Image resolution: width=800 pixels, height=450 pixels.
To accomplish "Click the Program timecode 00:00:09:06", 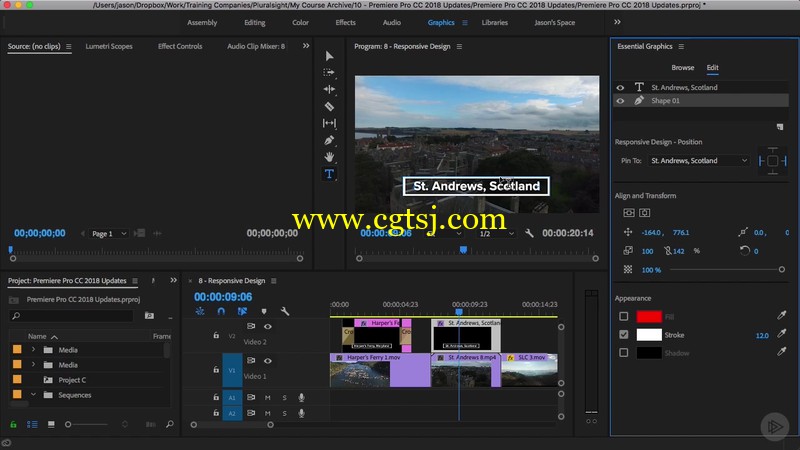I will click(x=386, y=233).
